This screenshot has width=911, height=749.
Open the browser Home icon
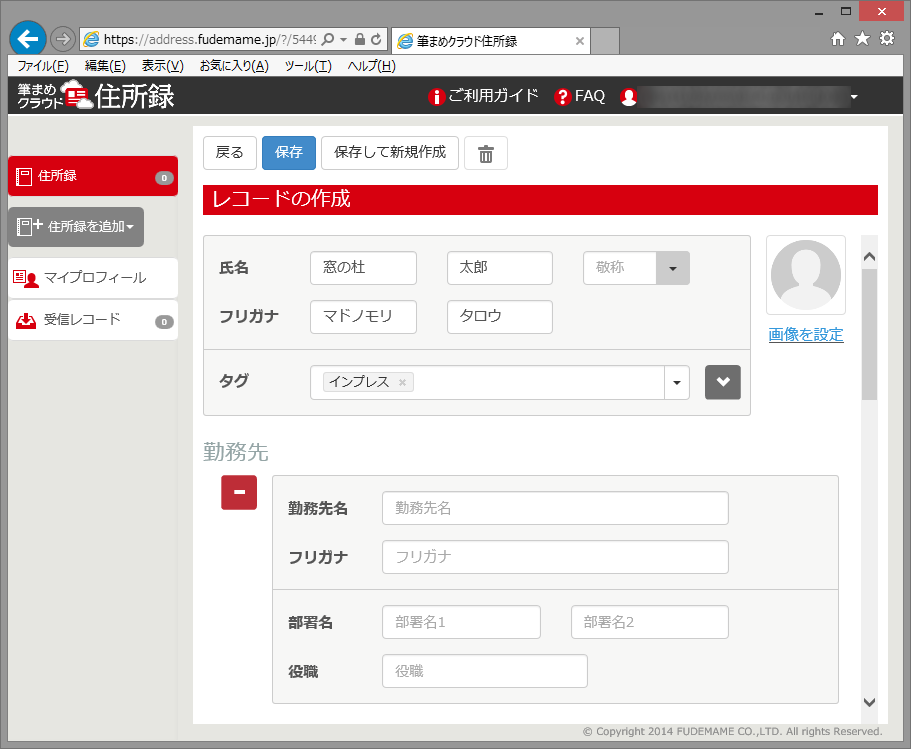(837, 39)
